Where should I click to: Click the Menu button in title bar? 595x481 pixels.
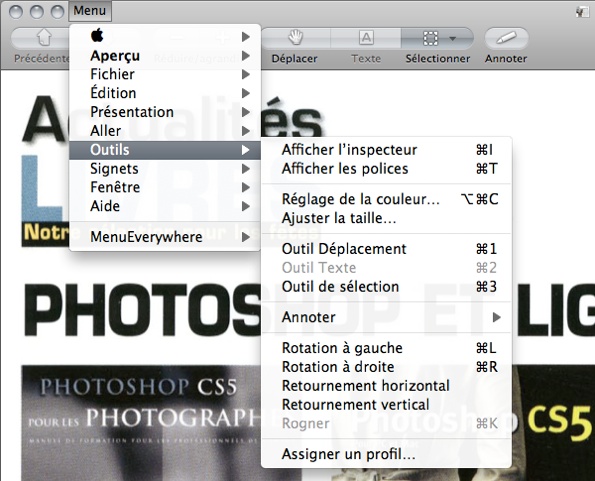point(90,11)
